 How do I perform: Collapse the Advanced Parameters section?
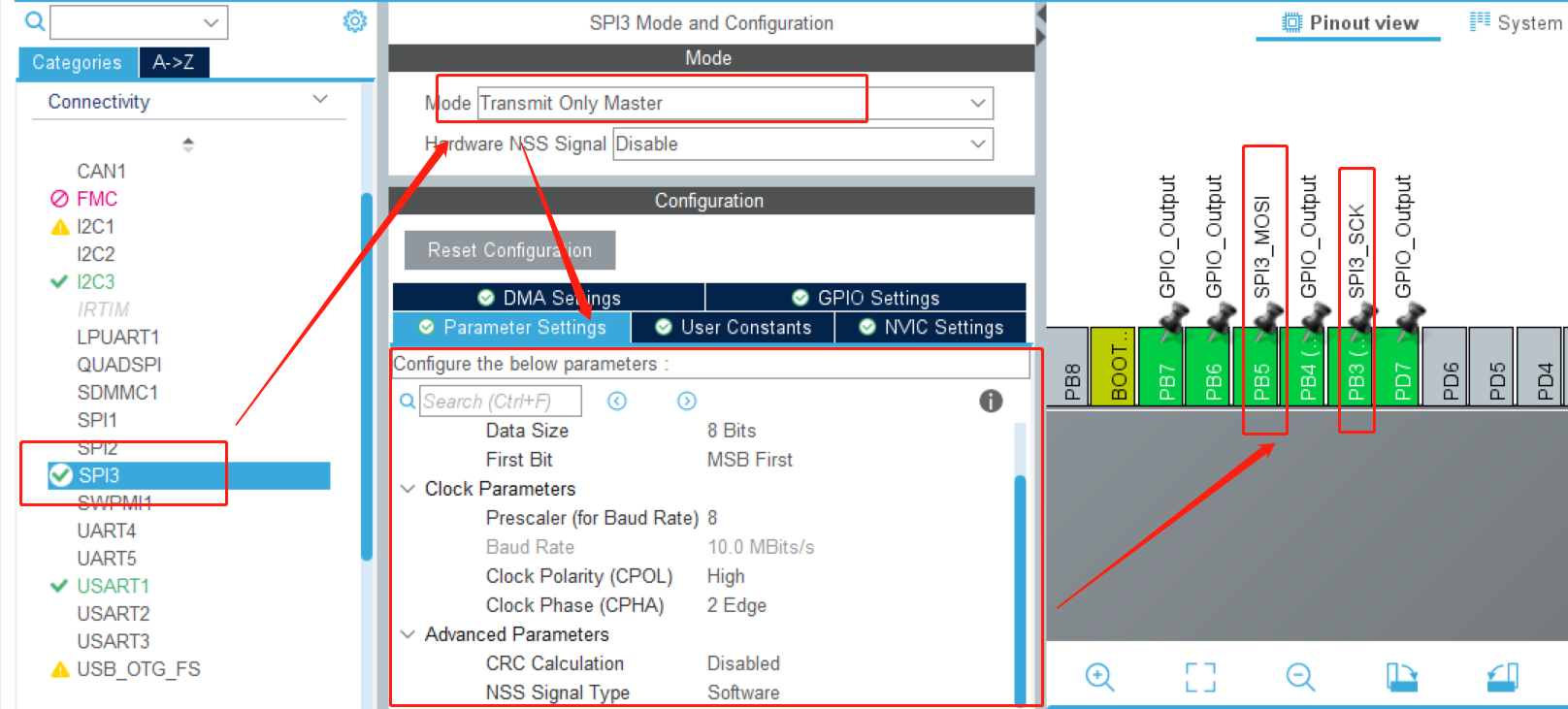[x=408, y=634]
